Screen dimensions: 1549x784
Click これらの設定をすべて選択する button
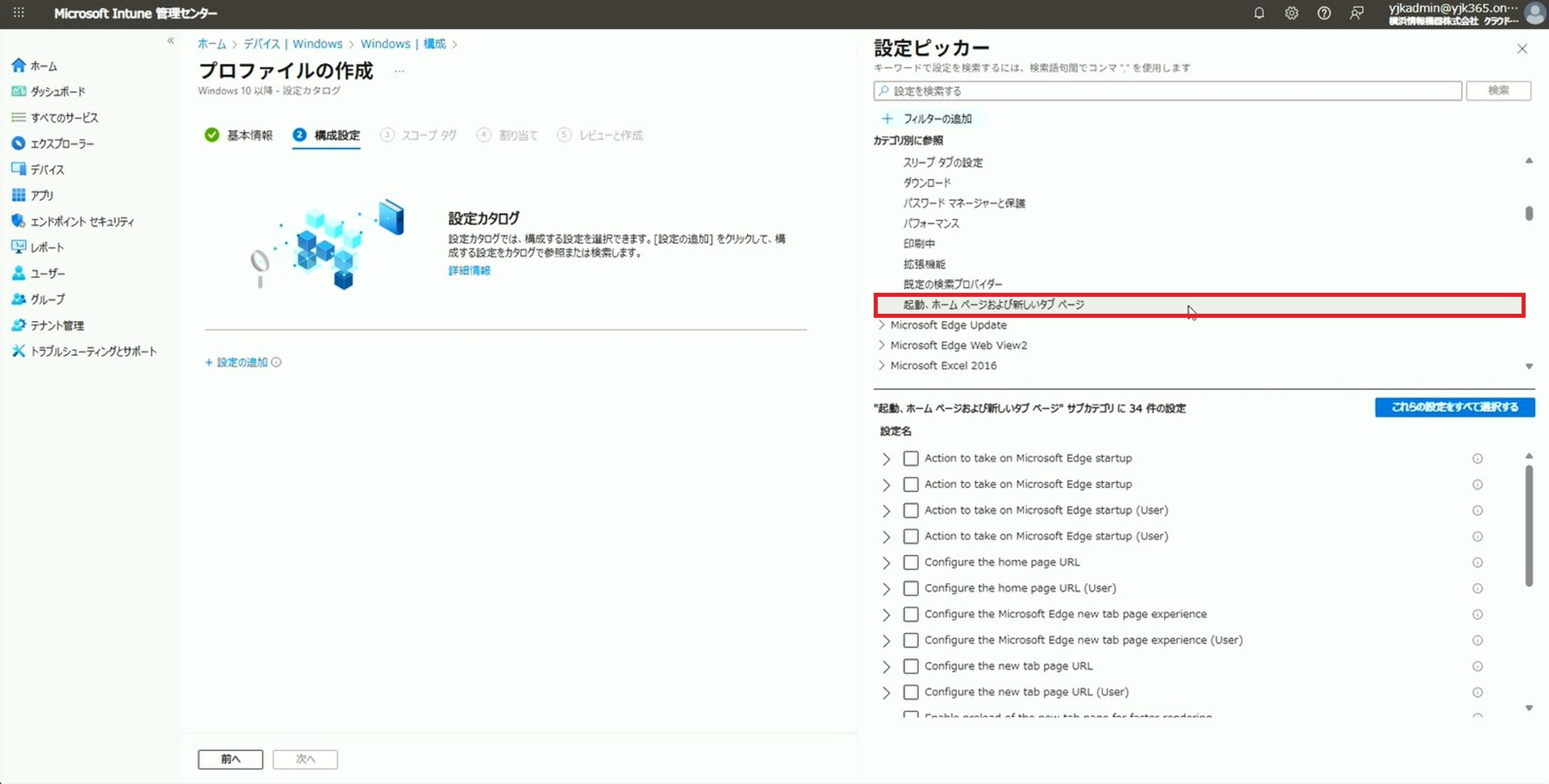pyautogui.click(x=1455, y=407)
